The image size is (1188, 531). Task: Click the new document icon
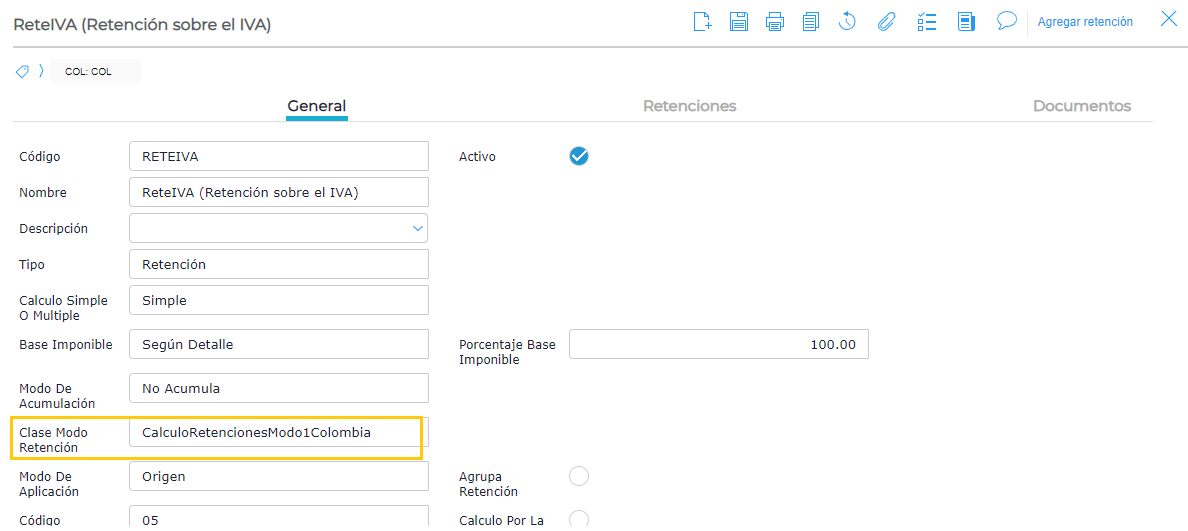click(702, 22)
